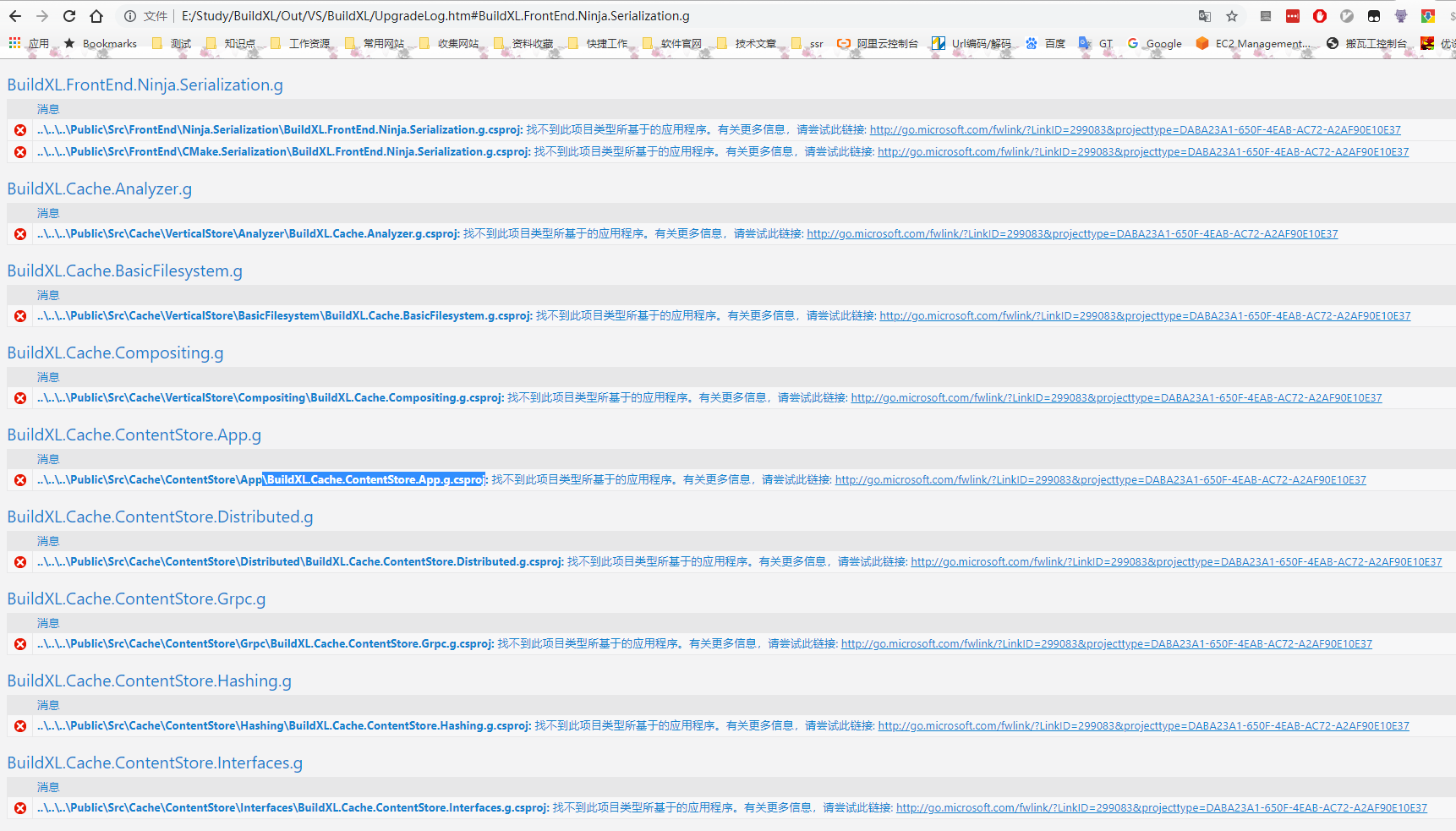Click the Chrono download manager extension icon

pyautogui.click(x=1427, y=15)
